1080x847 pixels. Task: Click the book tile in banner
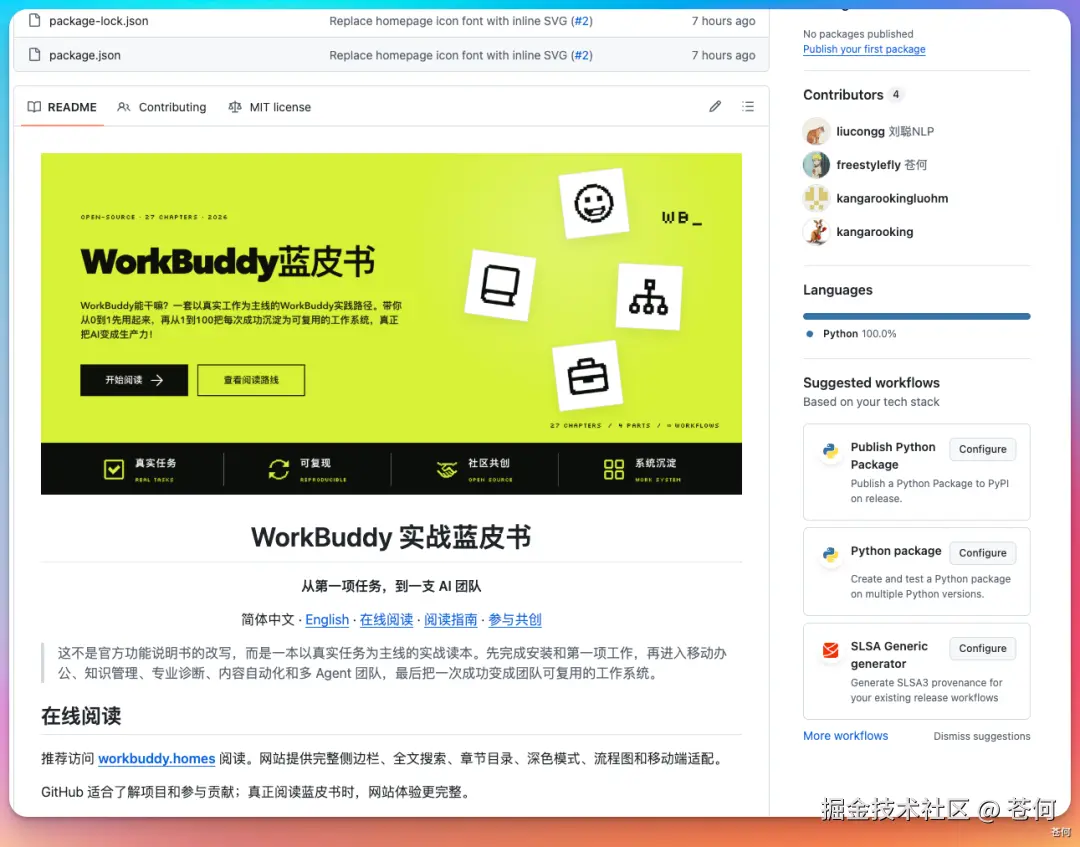500,284
